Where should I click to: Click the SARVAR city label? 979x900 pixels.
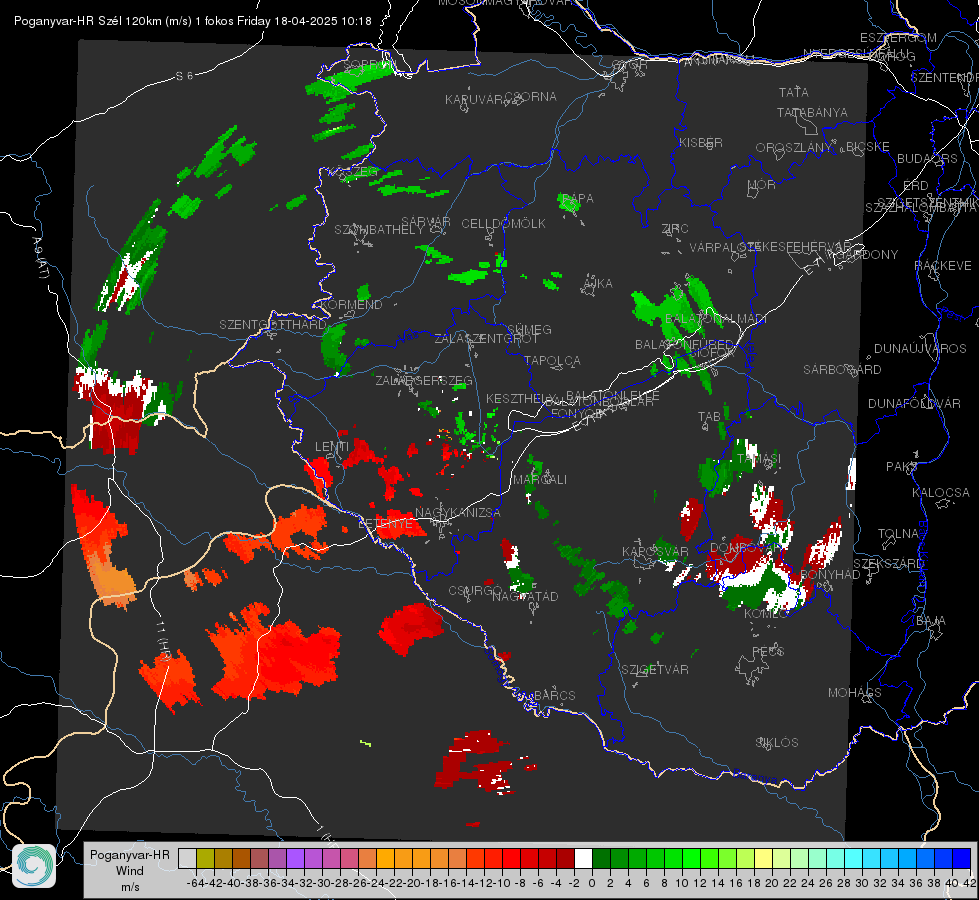[x=426, y=221]
